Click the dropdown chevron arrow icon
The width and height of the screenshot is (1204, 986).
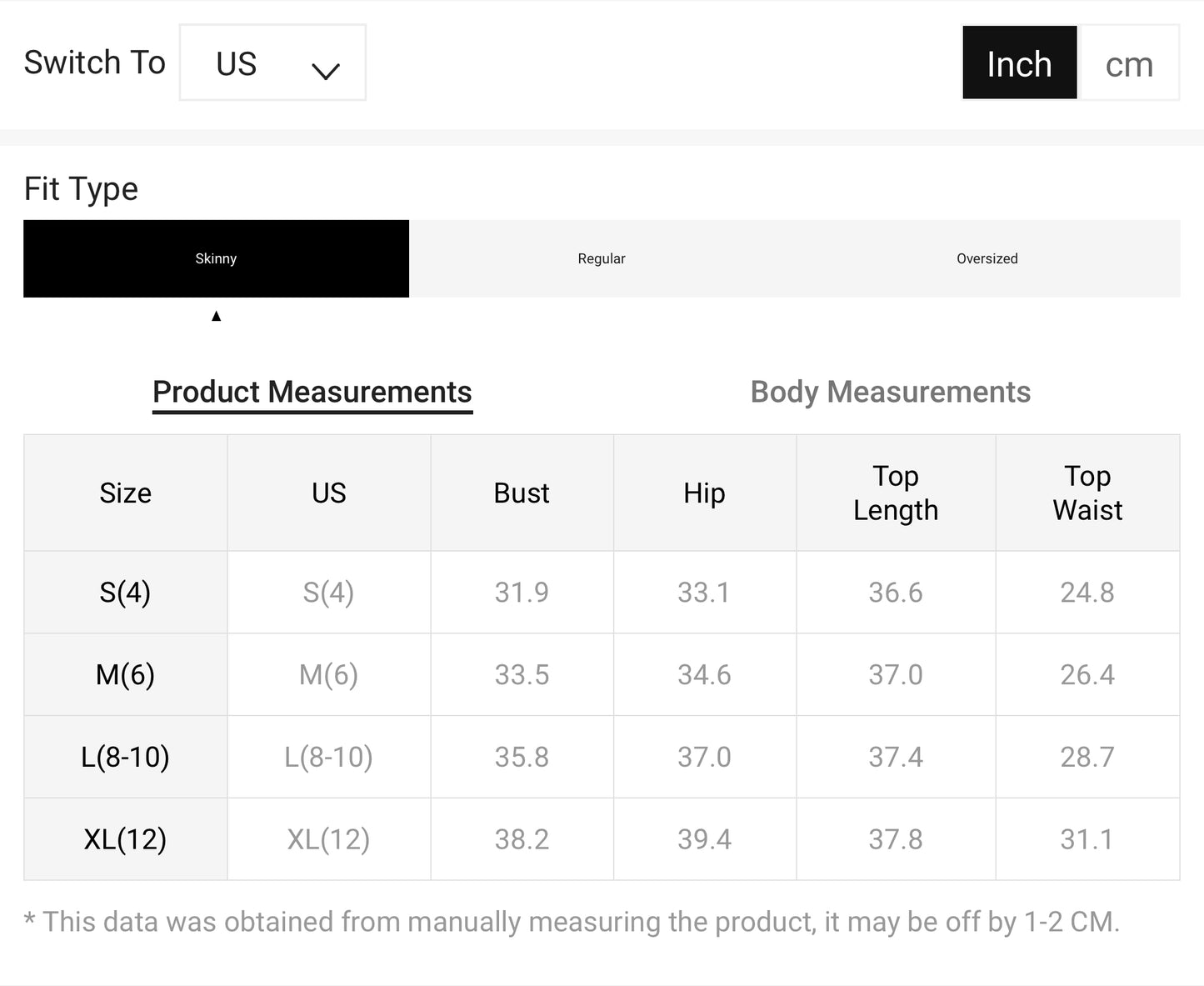point(325,71)
